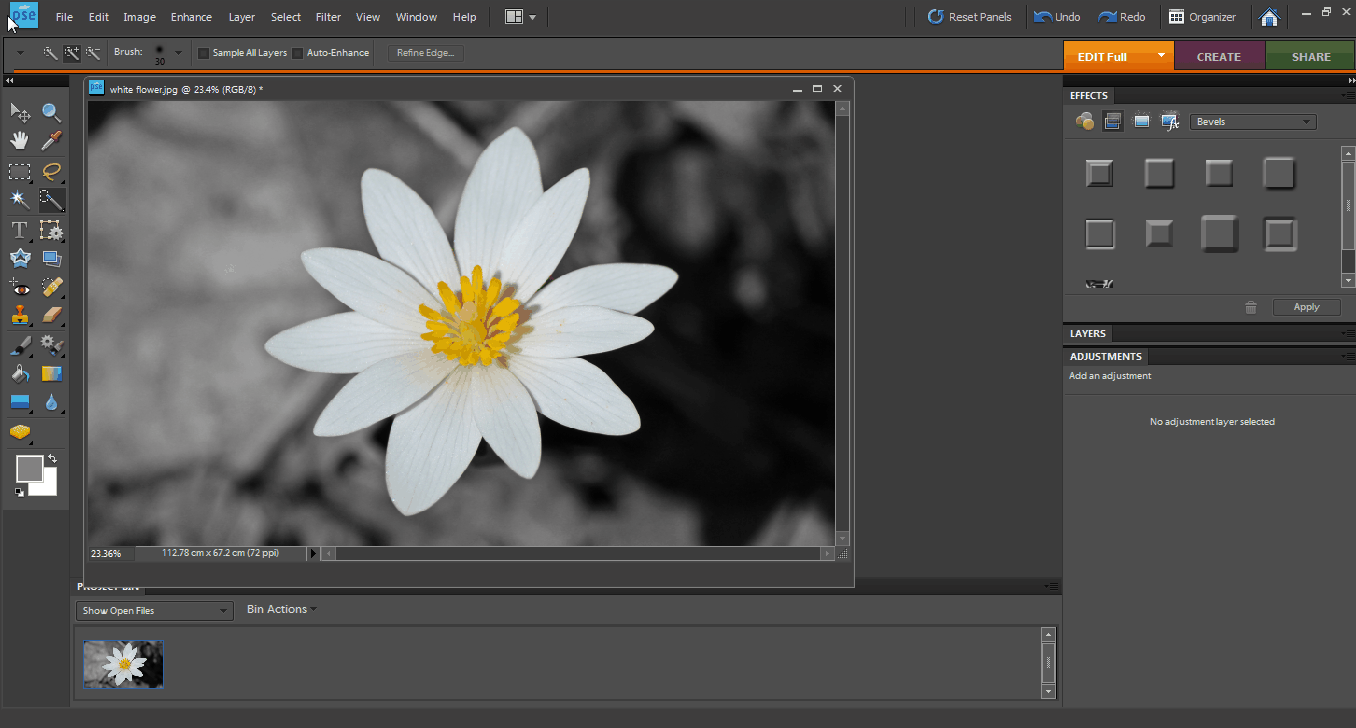Toggle the Auto-Enhance checkbox
The height and width of the screenshot is (728, 1356).
pos(298,53)
